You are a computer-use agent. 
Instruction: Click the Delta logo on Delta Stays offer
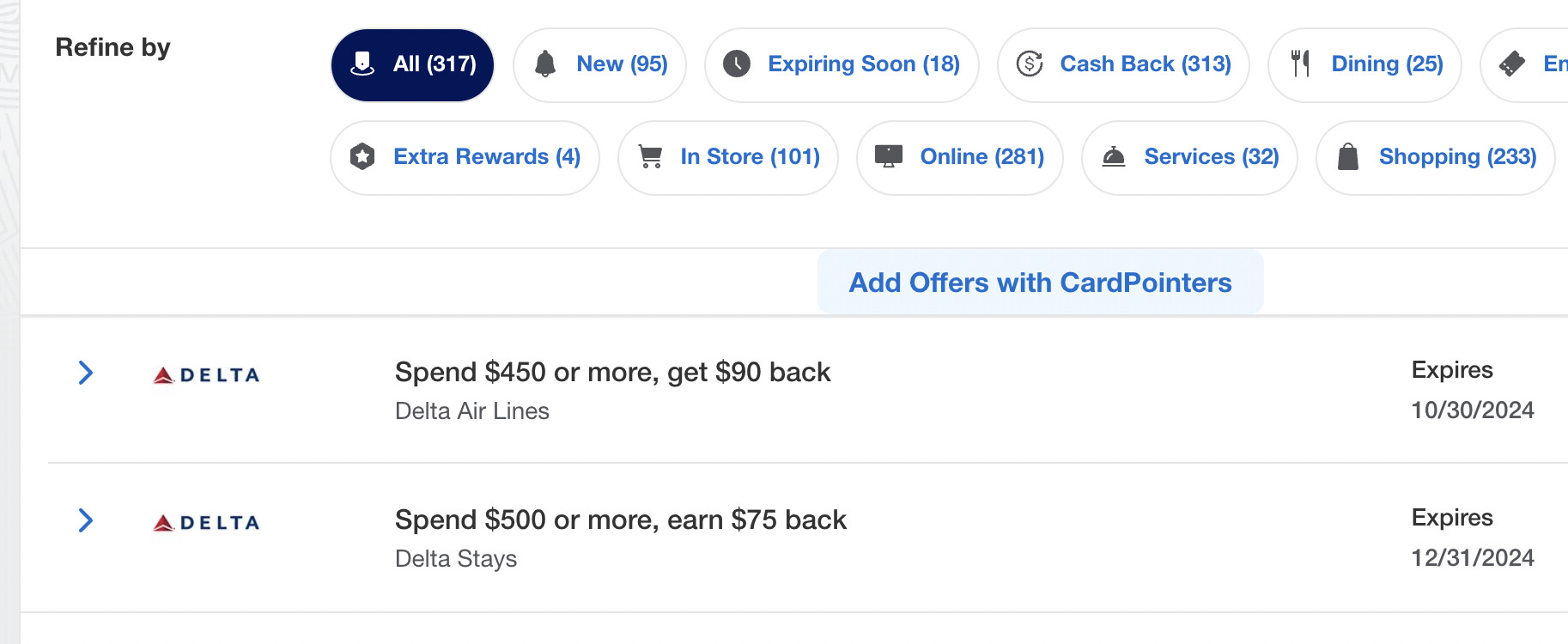pyautogui.click(x=207, y=522)
